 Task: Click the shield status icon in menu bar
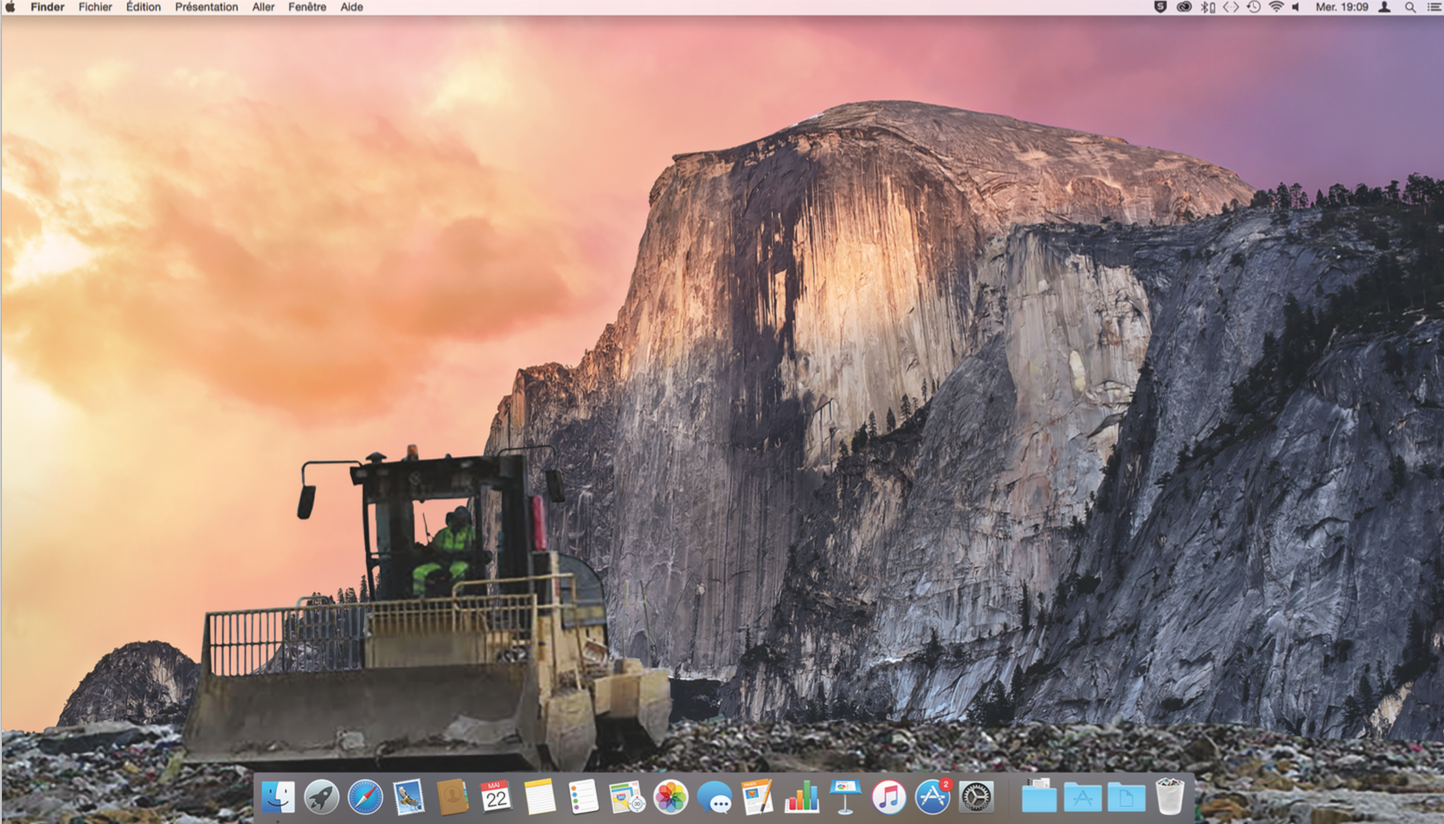pos(1160,7)
